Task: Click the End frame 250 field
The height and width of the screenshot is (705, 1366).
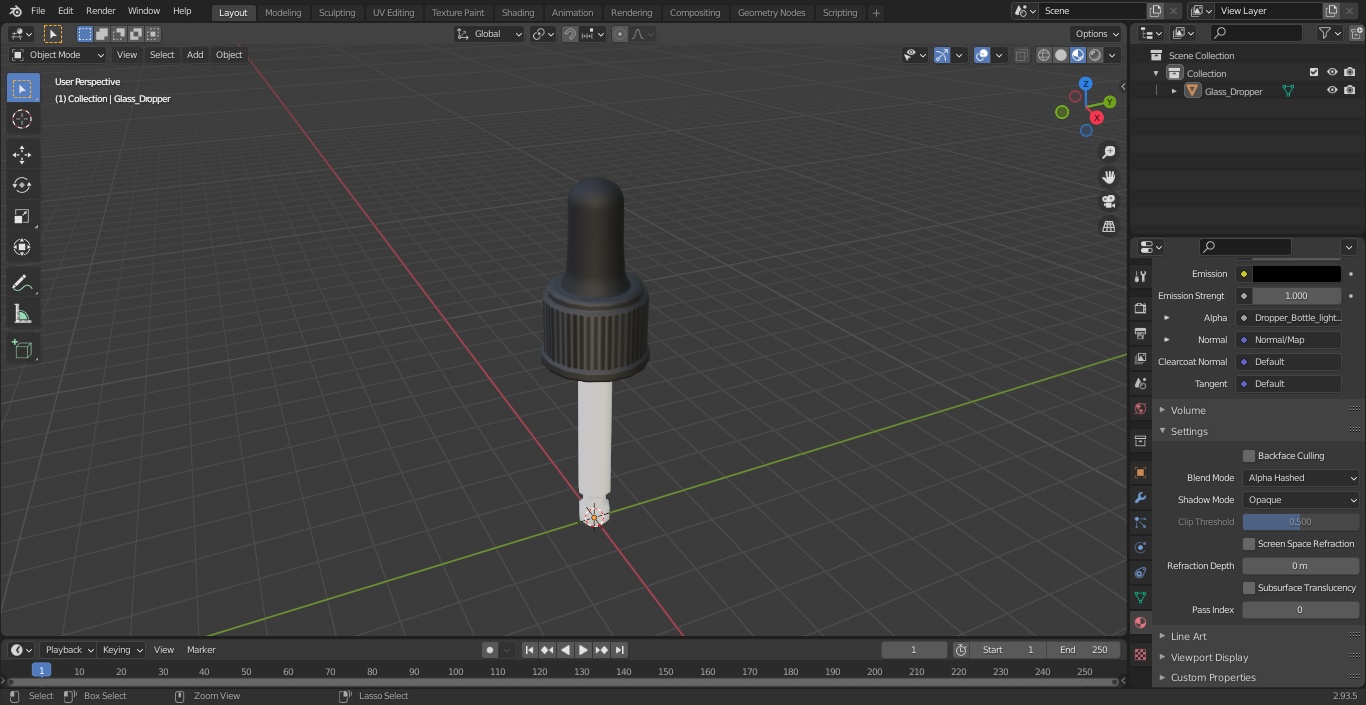Action: tap(1084, 650)
